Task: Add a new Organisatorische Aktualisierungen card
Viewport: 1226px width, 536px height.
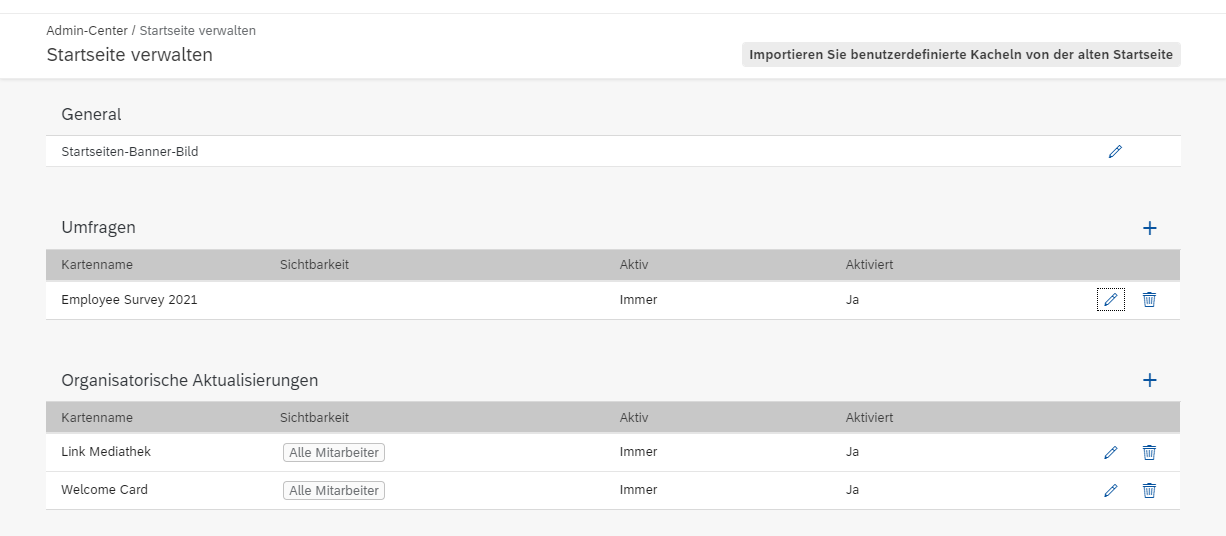Action: click(x=1149, y=380)
